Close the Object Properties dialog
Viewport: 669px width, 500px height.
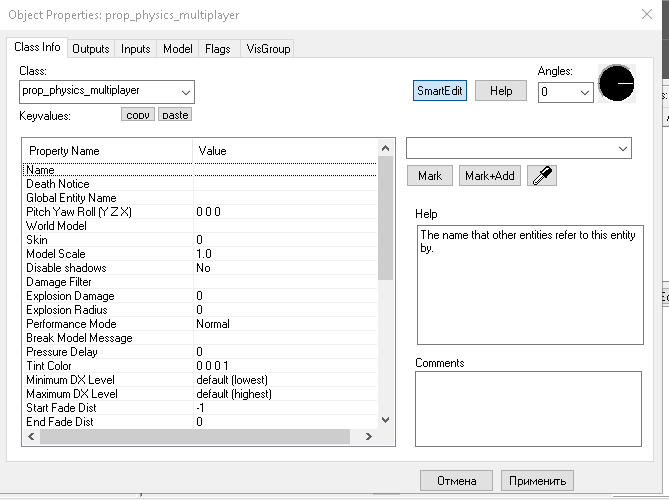coord(647,14)
